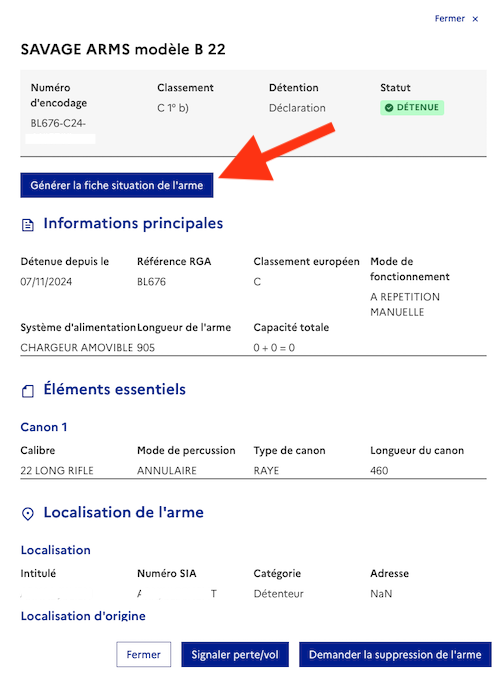Click the Canon 1 subsection heading
This screenshot has width=500, height=676.
44,427
